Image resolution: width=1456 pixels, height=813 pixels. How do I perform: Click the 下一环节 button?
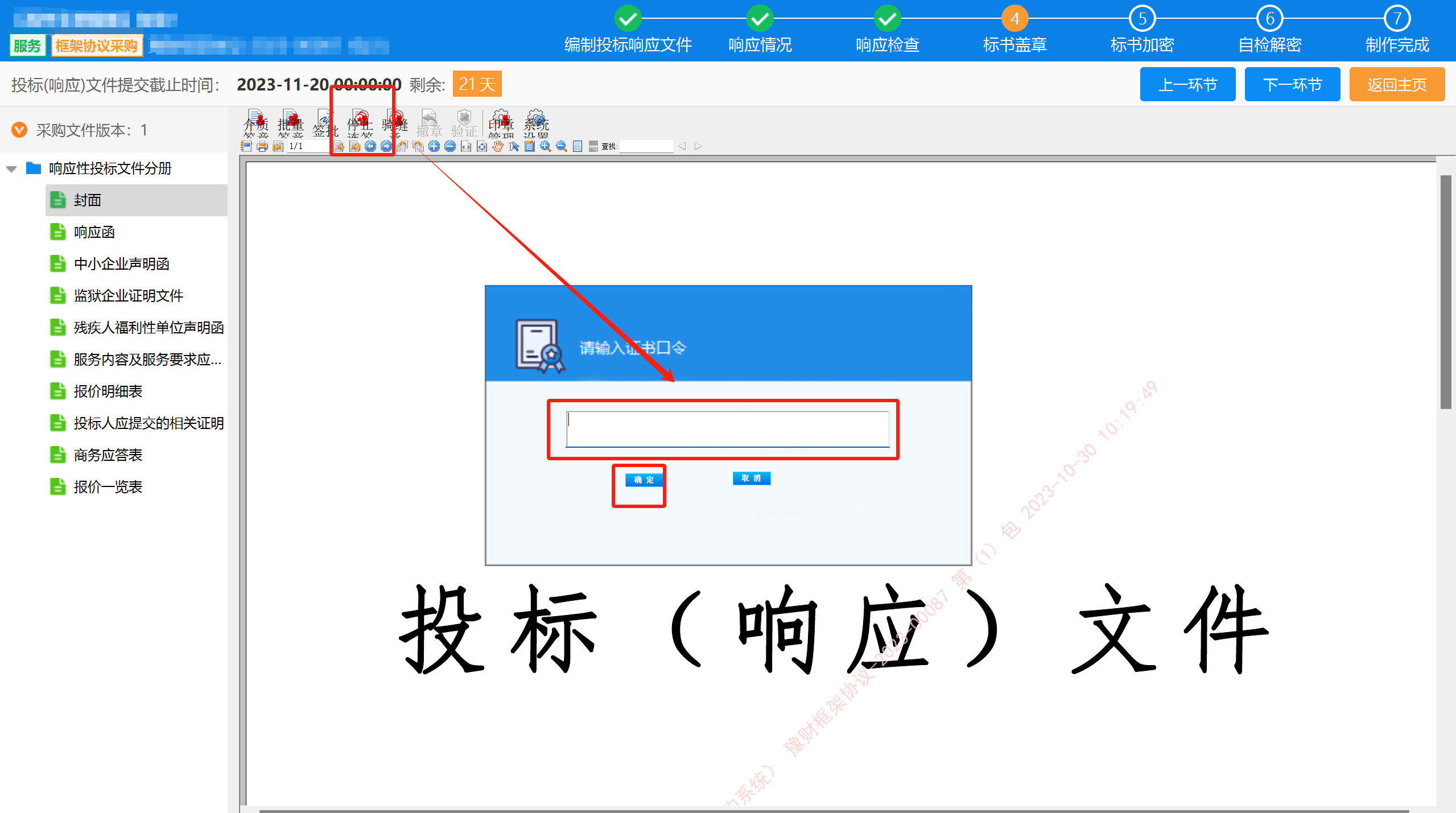(1293, 84)
